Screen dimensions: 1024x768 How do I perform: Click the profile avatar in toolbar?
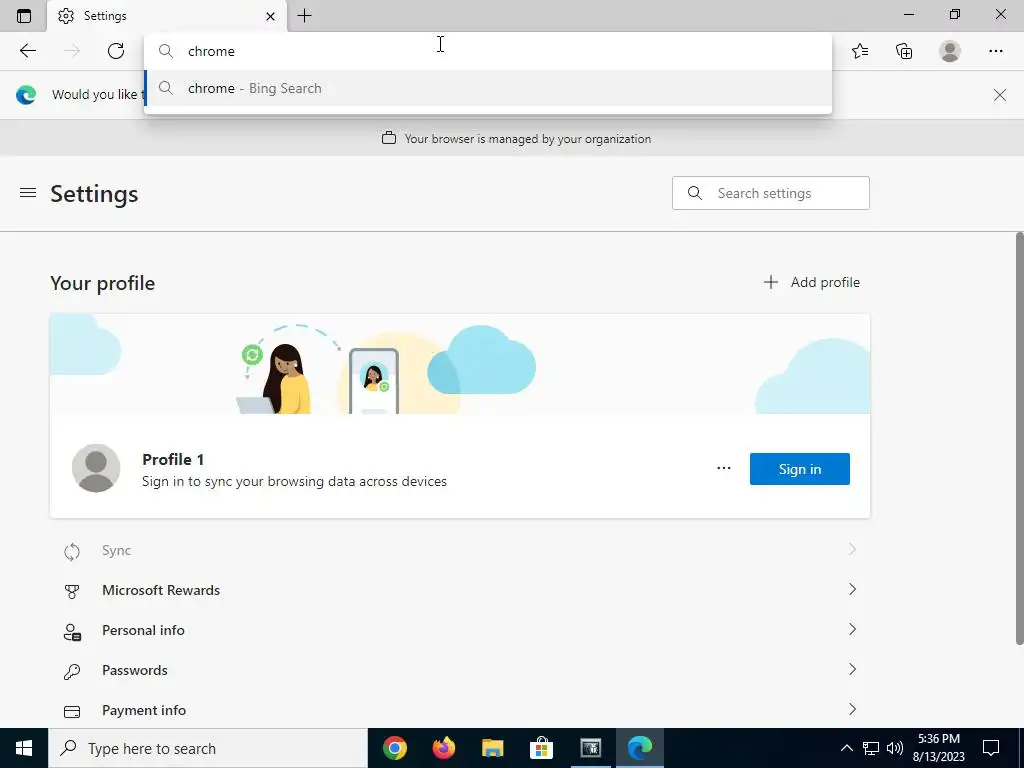(950, 51)
